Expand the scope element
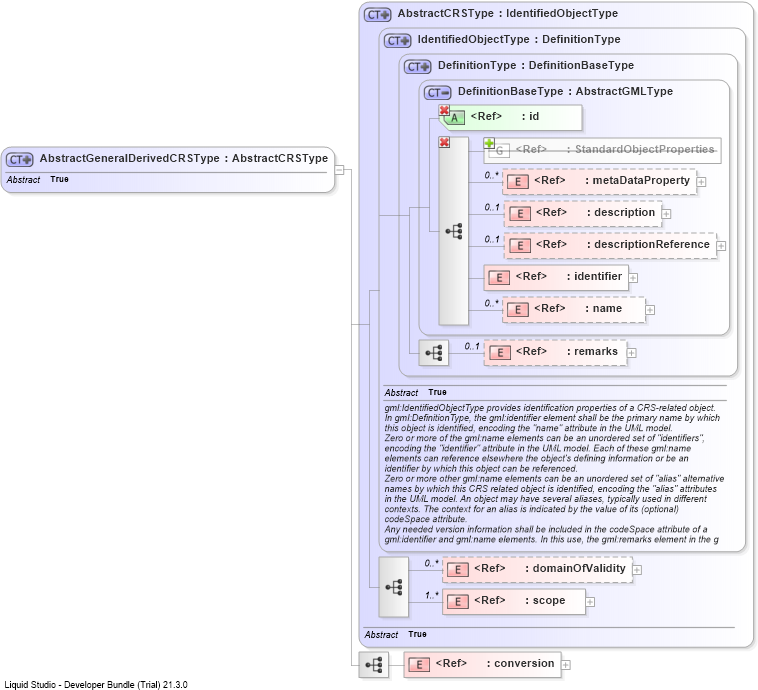758x690 pixels. [590, 602]
